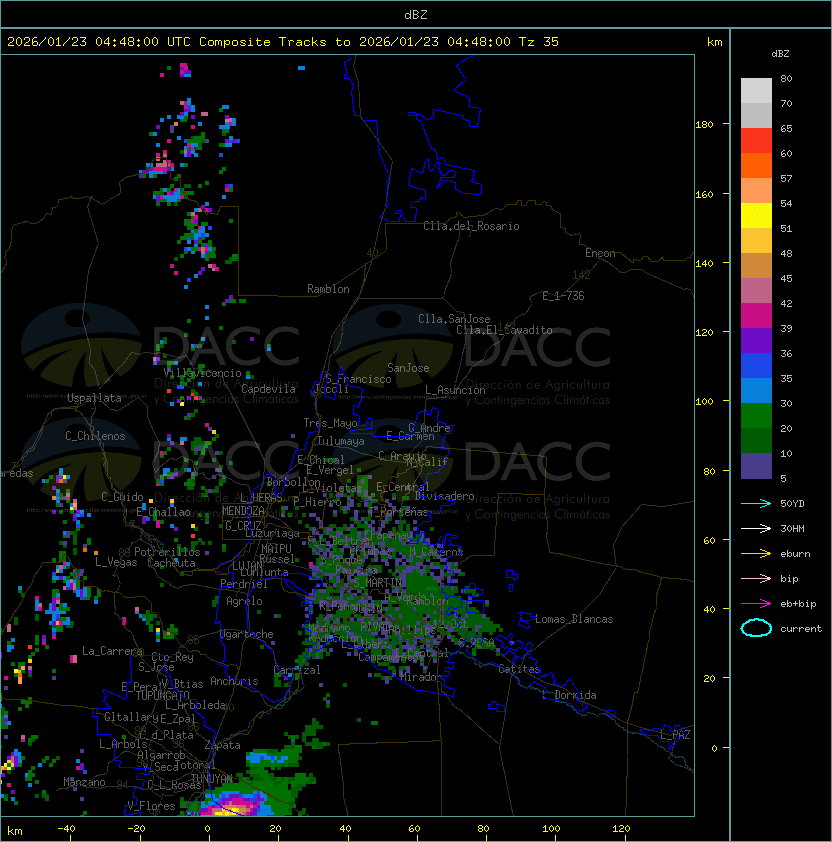Click the L_Asuncion label
Screen dimensions: 832x842
[x=455, y=390]
